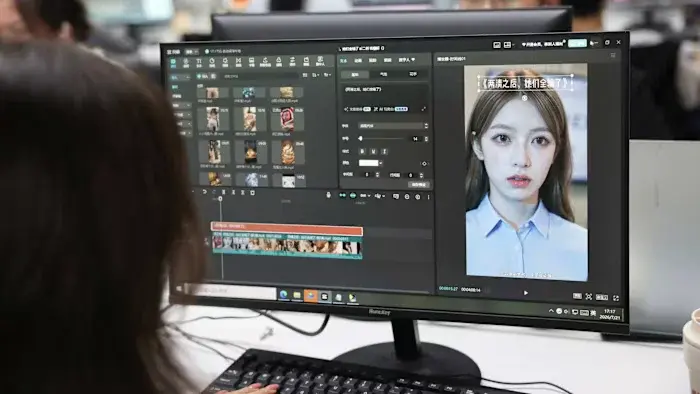This screenshot has width=700, height=394.
Task: Click the AI text button with blue badge
Action: click(391, 108)
